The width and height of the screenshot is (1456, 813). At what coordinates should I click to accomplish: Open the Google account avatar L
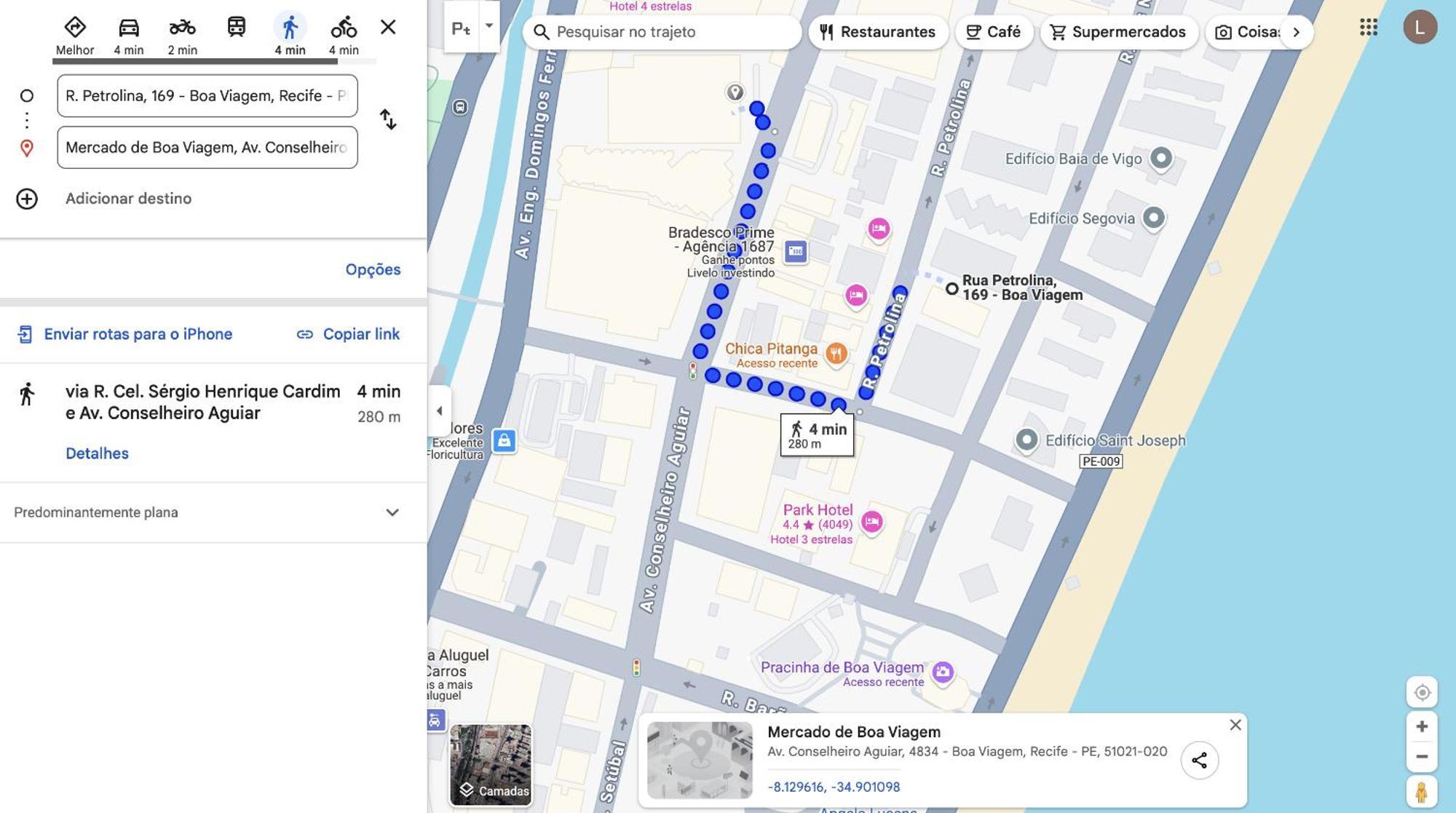pyautogui.click(x=1420, y=28)
